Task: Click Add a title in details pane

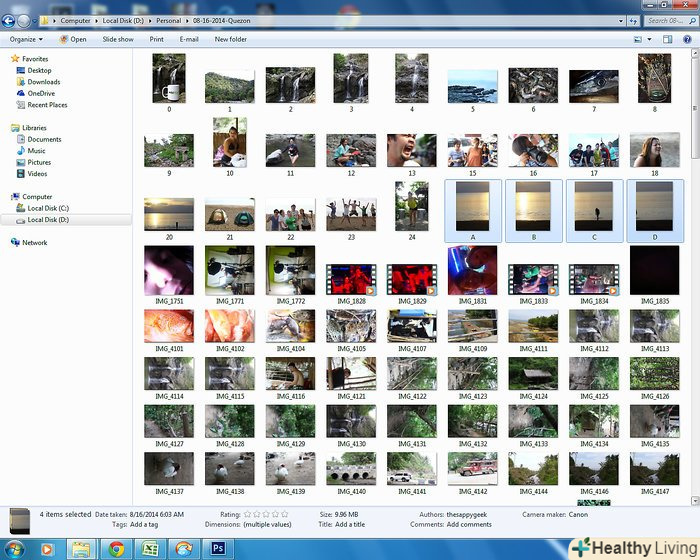Action: coord(350,525)
